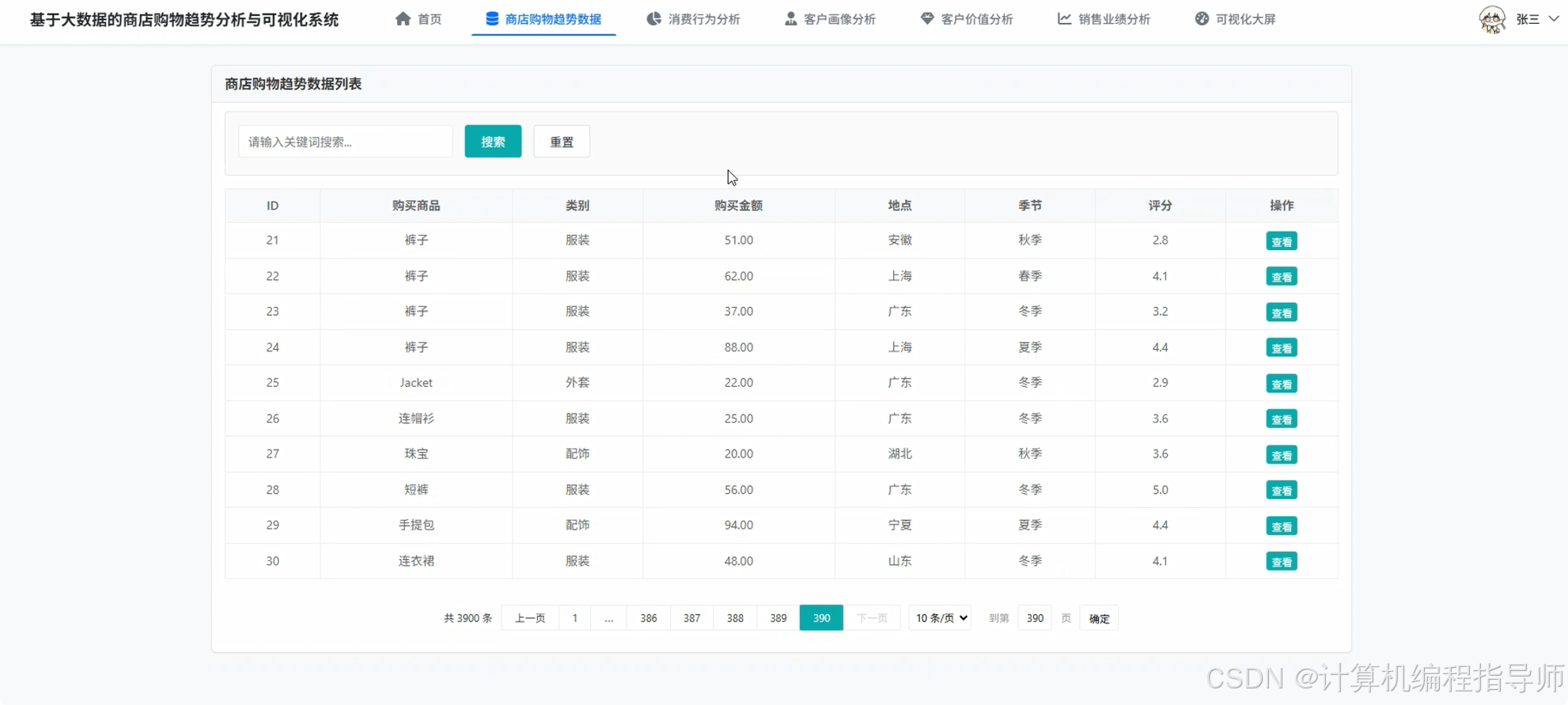Click the 宁夏 location cell
The image size is (1568, 705).
point(900,525)
